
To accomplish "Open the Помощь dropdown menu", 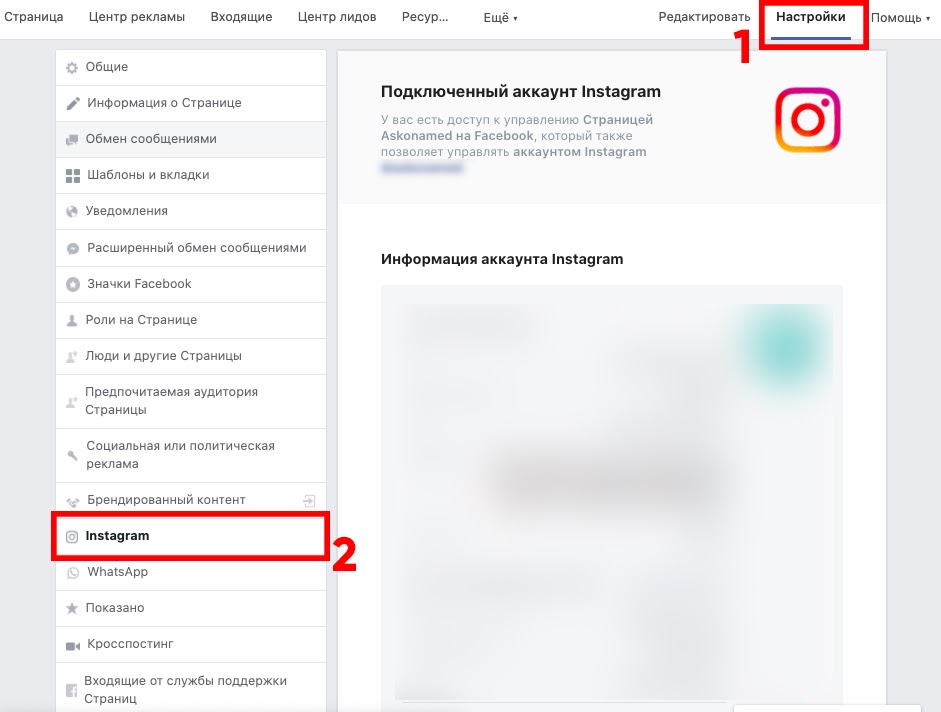I will [900, 17].
